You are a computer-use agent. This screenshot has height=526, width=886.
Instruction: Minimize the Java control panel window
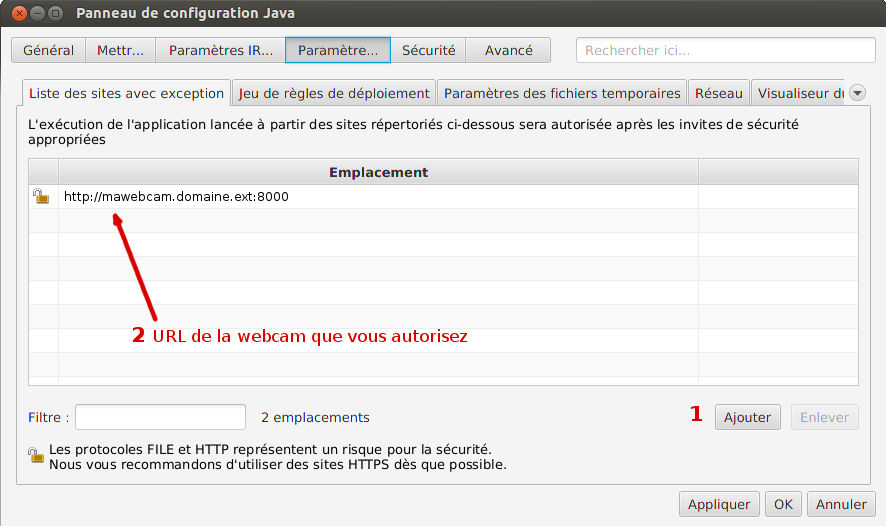click(x=37, y=13)
